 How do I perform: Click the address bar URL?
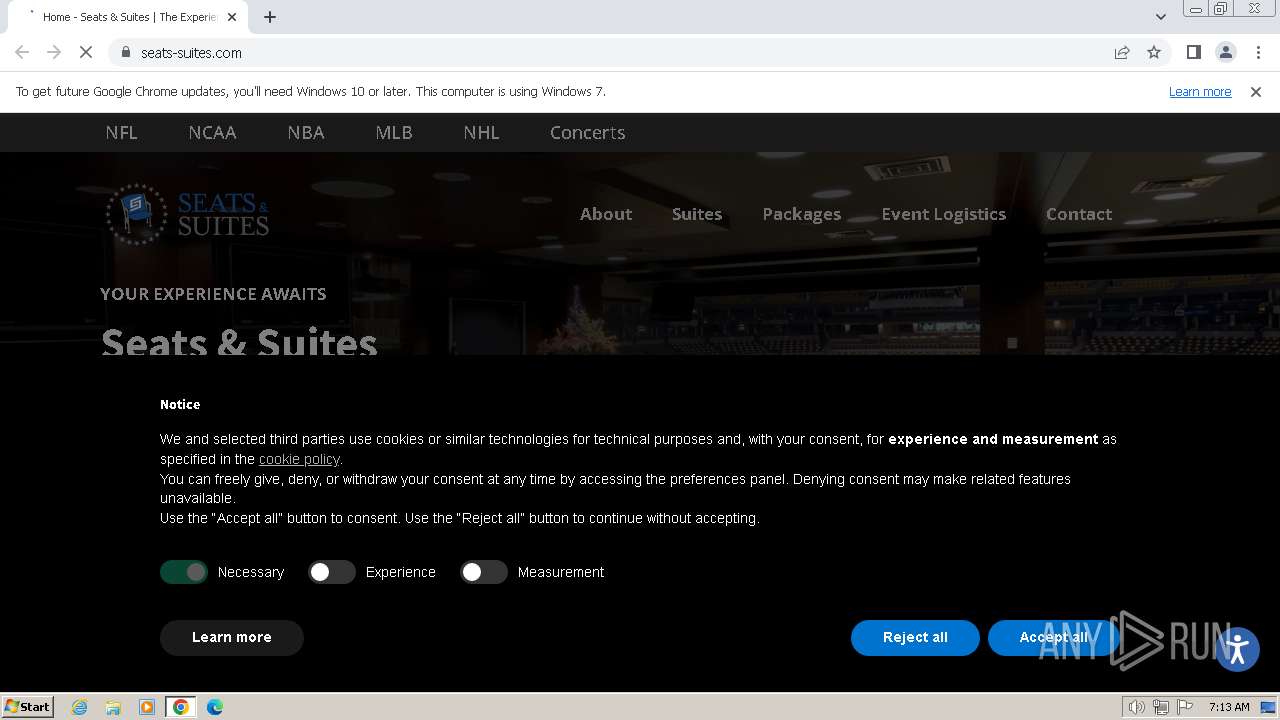pyautogui.click(x=191, y=53)
